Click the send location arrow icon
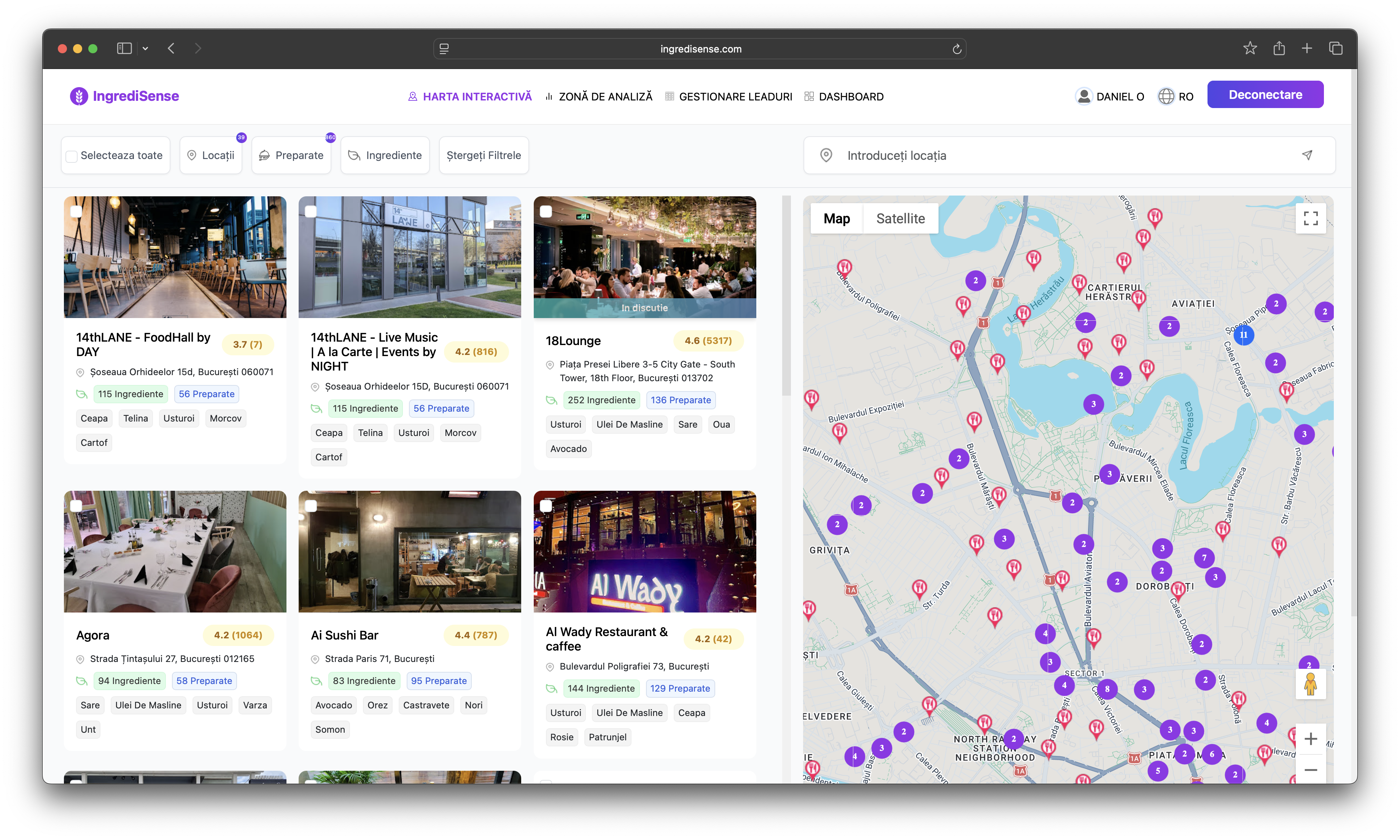1400x840 pixels. coord(1307,155)
